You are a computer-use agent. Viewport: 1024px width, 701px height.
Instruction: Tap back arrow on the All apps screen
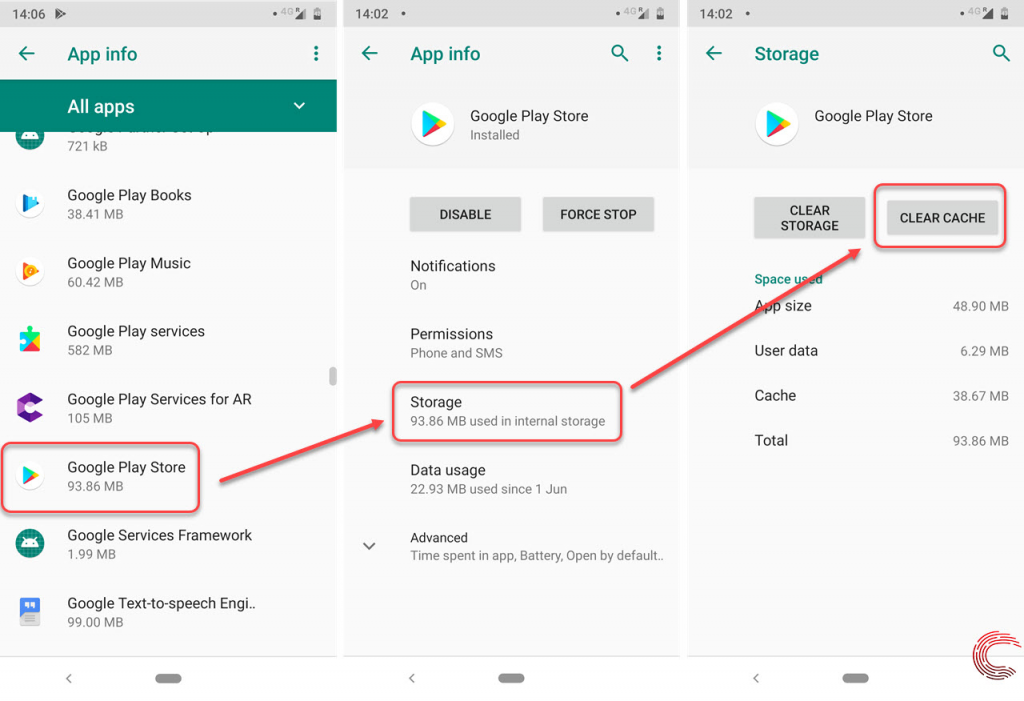click(27, 54)
